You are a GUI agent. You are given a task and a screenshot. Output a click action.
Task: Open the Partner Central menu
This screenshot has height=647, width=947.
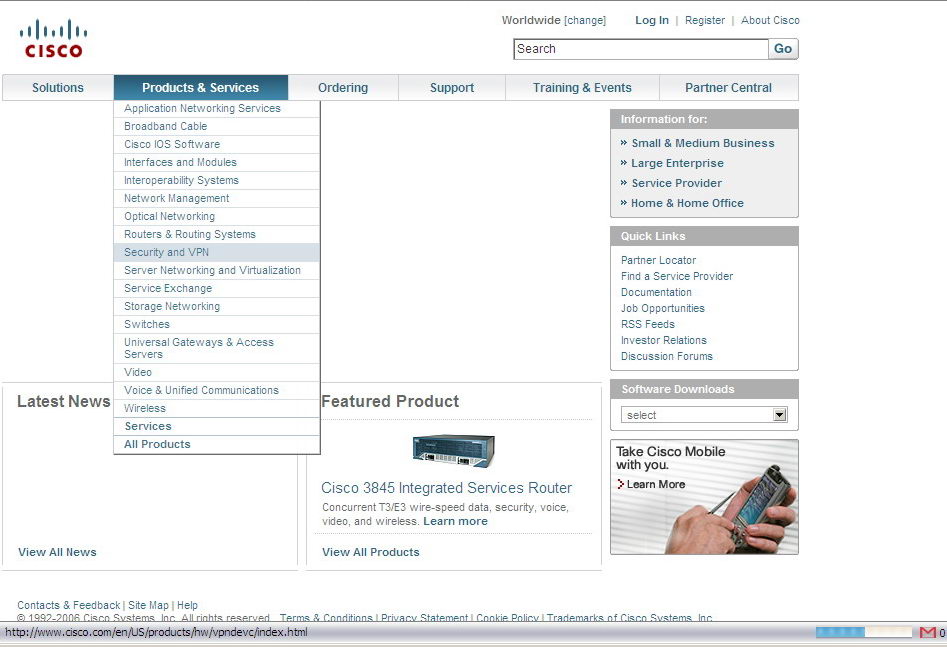[x=728, y=88]
